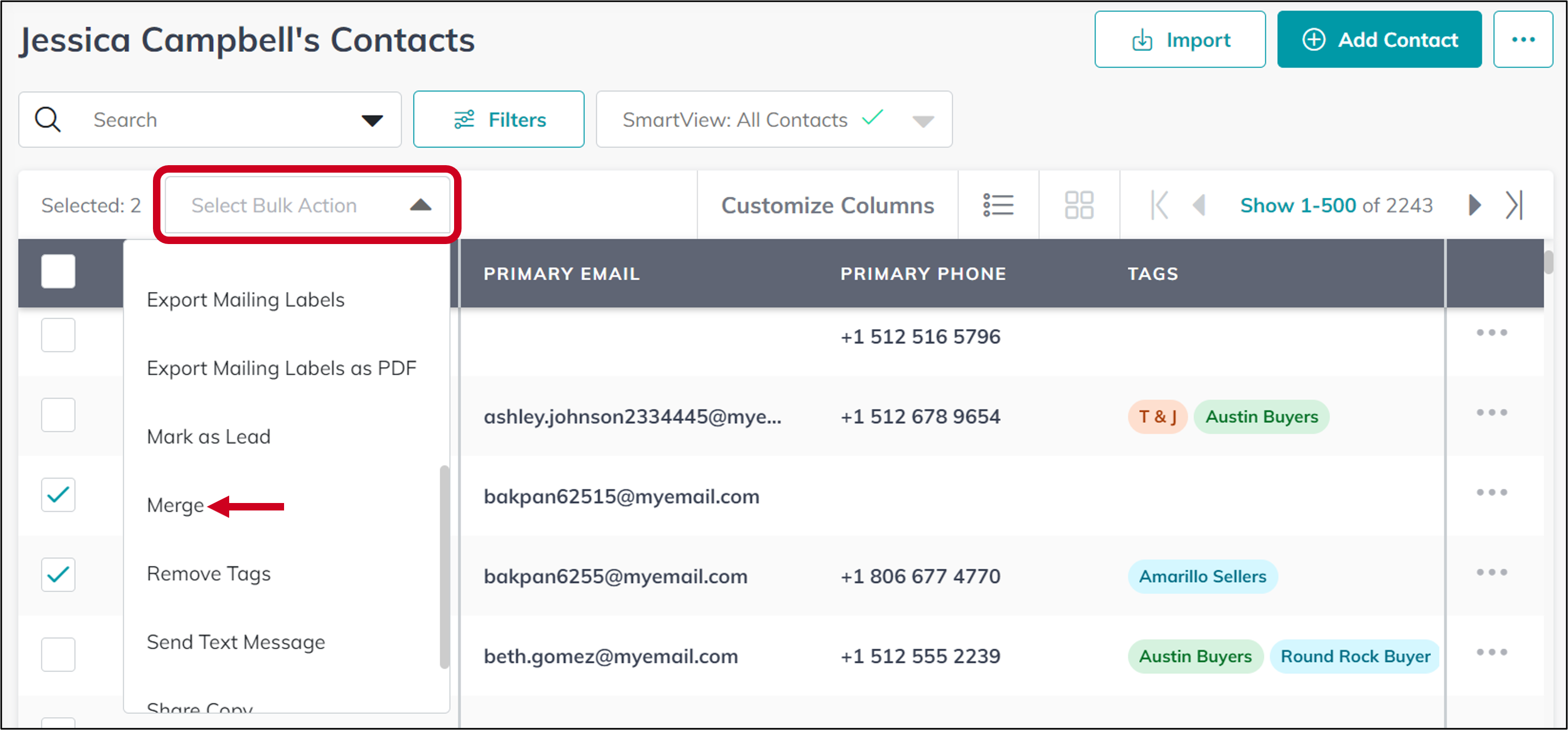The height and width of the screenshot is (730, 1568).
Task: Open row menu for ashley.johnson contact
Action: click(x=1491, y=412)
